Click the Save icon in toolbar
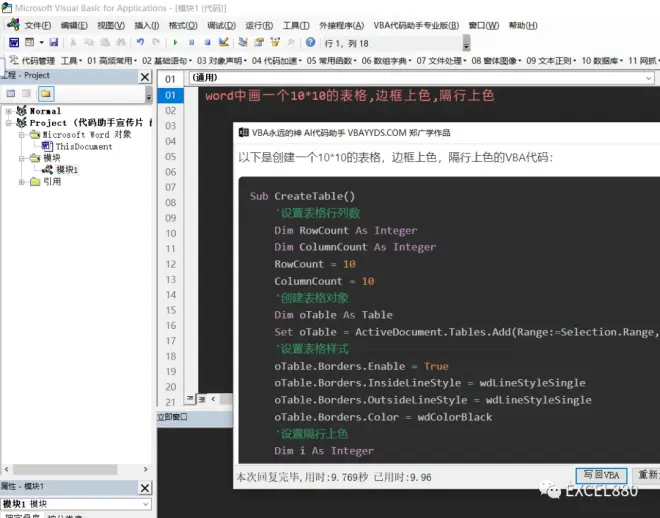Screen dimensions: 660x518 tap(53, 43)
